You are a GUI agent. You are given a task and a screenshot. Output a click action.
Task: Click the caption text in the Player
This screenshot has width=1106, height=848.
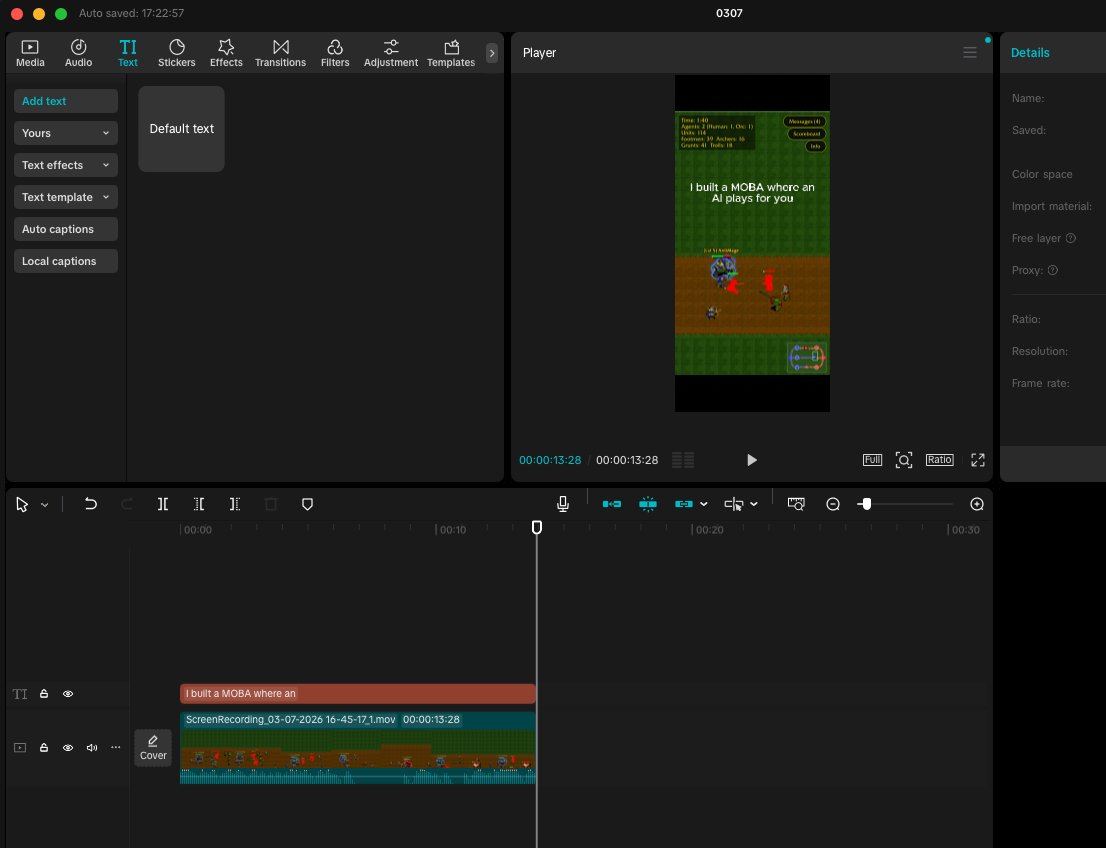tap(752, 193)
